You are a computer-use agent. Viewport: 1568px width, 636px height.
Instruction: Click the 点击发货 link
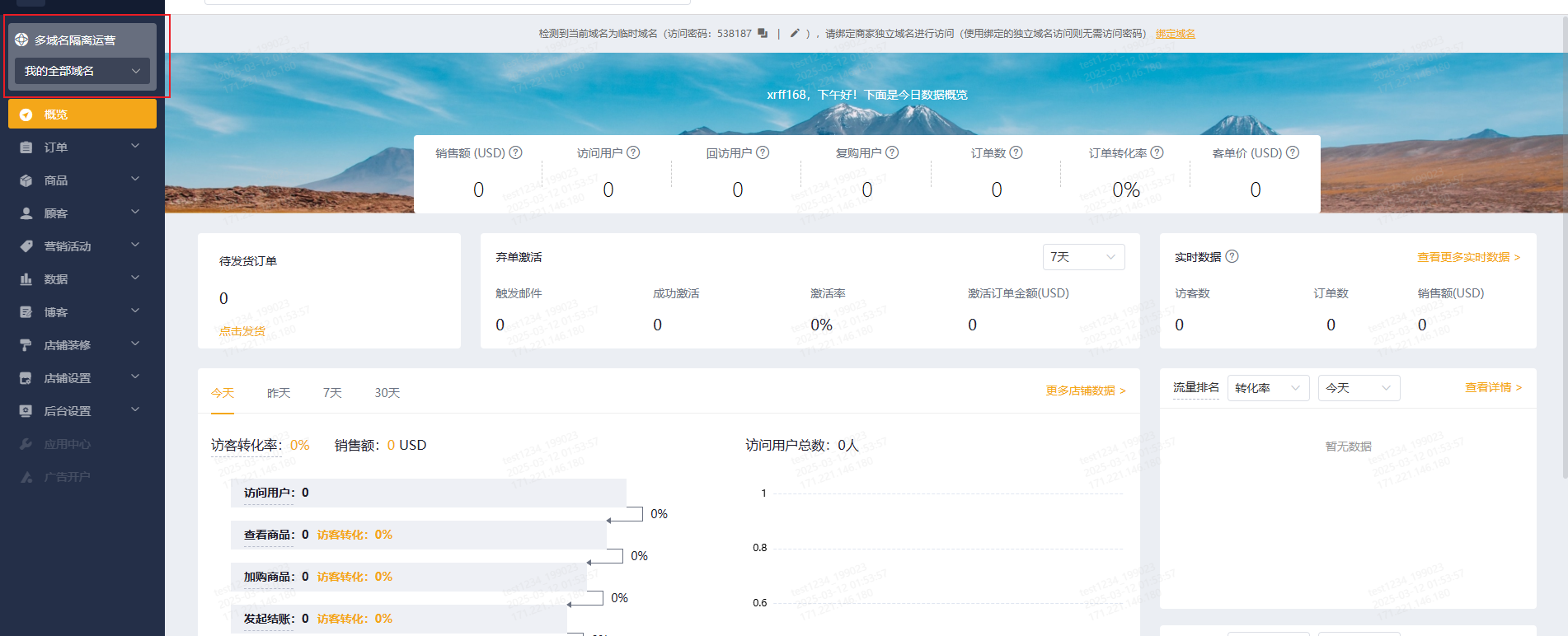click(x=242, y=331)
